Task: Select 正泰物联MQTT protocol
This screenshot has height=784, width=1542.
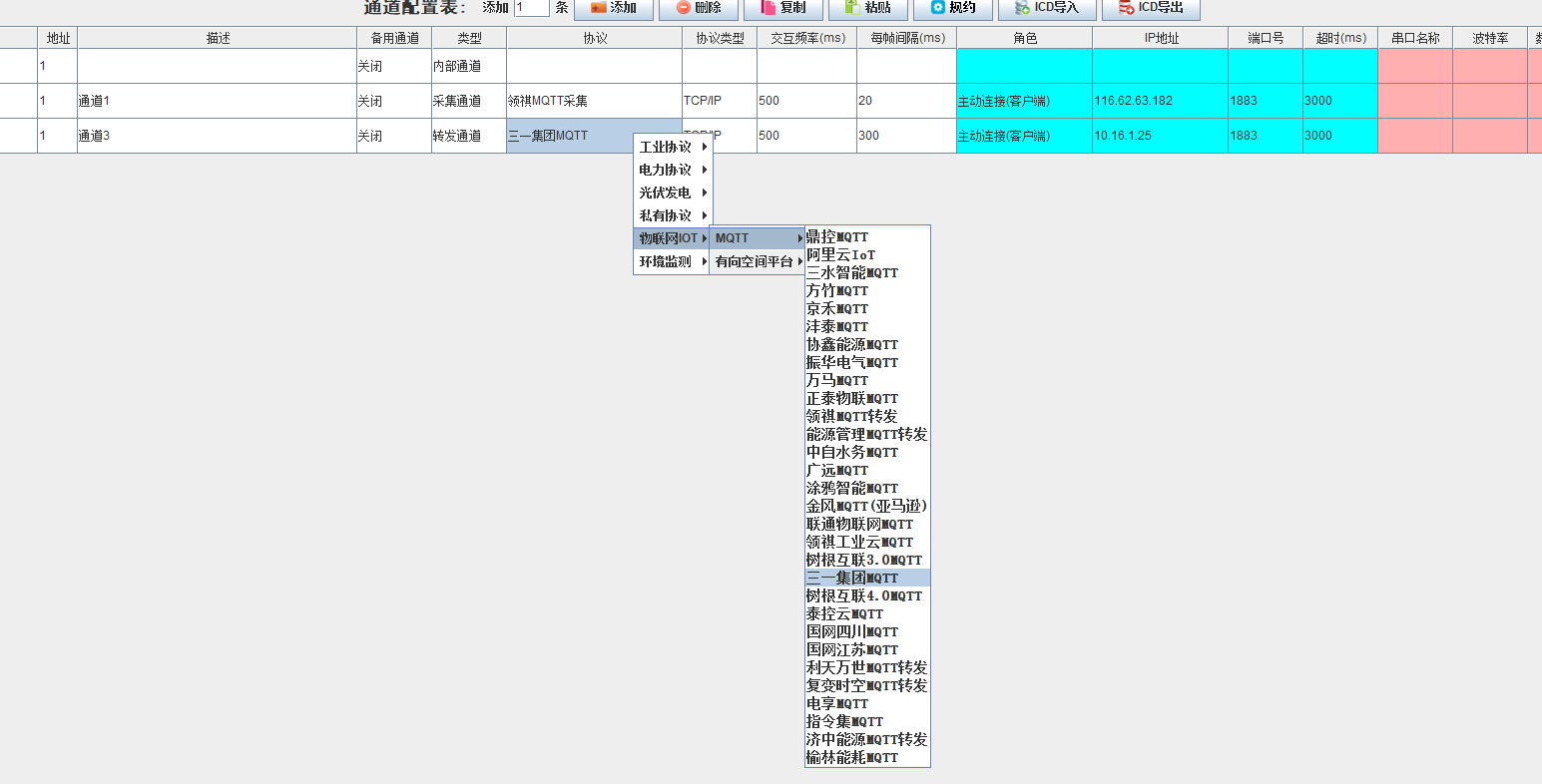Action: tap(867, 398)
